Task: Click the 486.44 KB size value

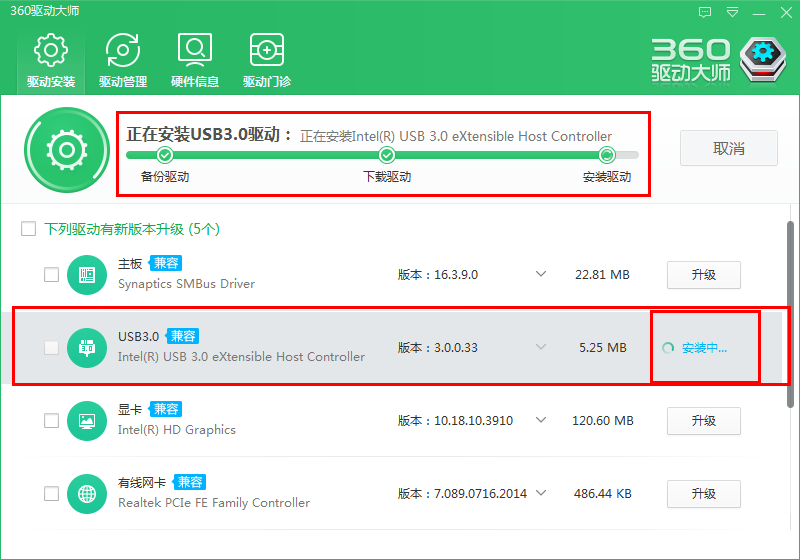Action: (603, 494)
